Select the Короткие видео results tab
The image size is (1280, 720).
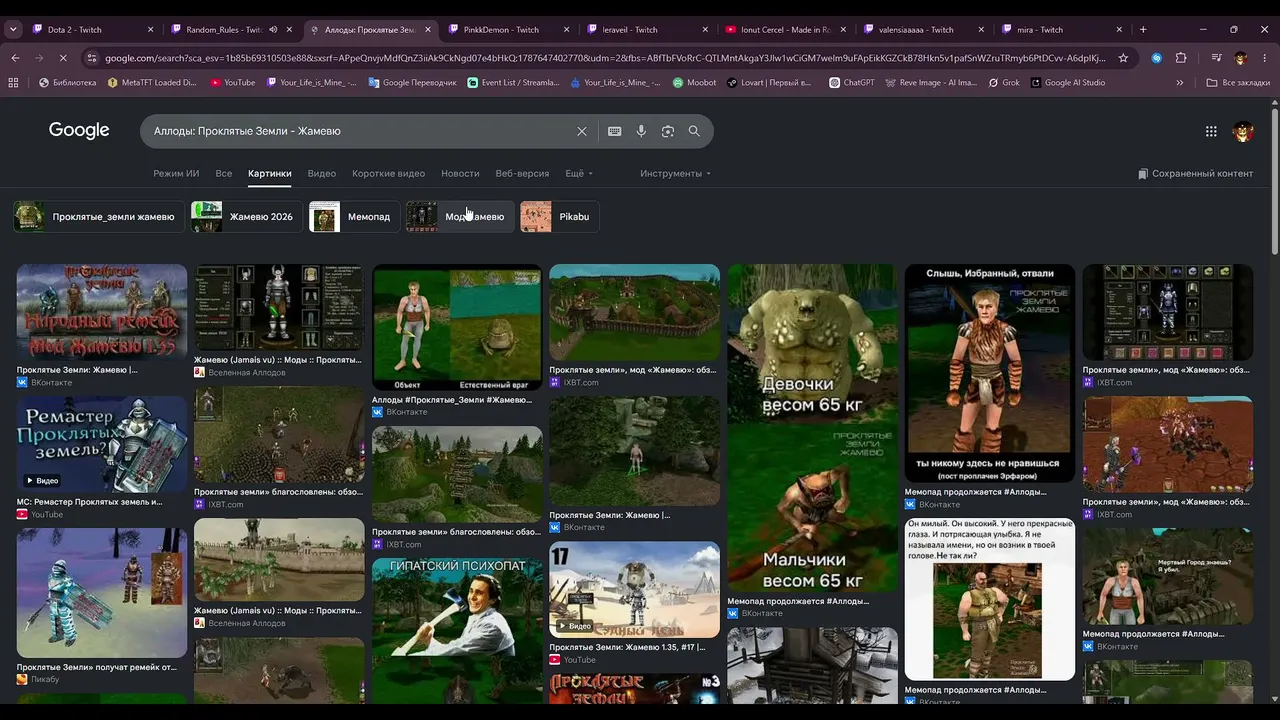pyautogui.click(x=388, y=173)
